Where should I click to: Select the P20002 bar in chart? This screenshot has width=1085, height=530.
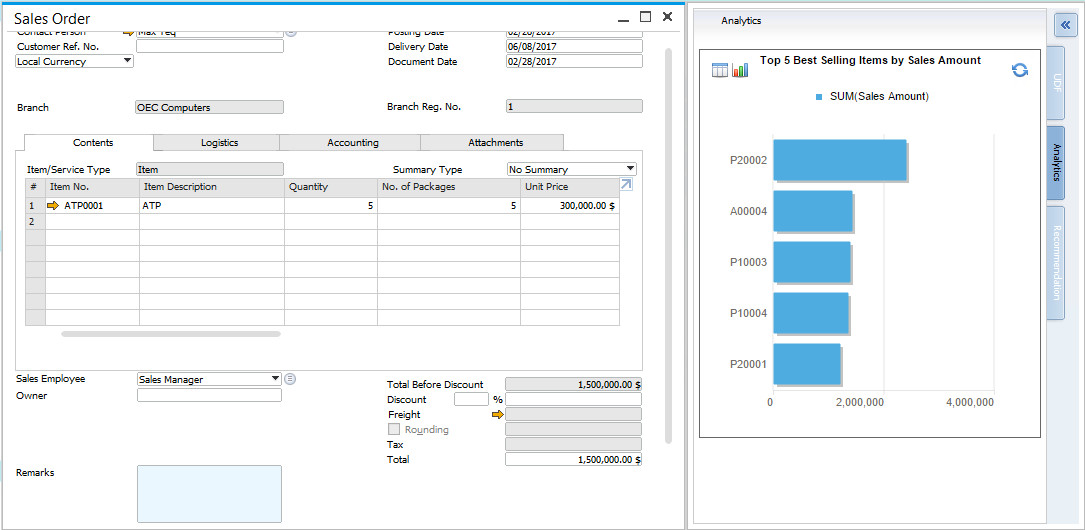click(x=839, y=161)
